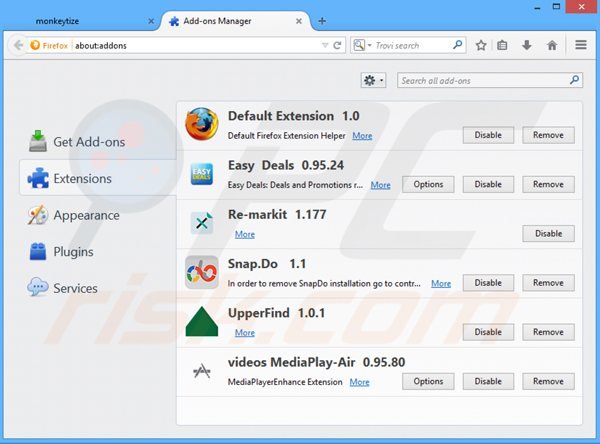This screenshot has height=444, width=600.
Task: Open More link for Re-markit
Action: click(245, 234)
